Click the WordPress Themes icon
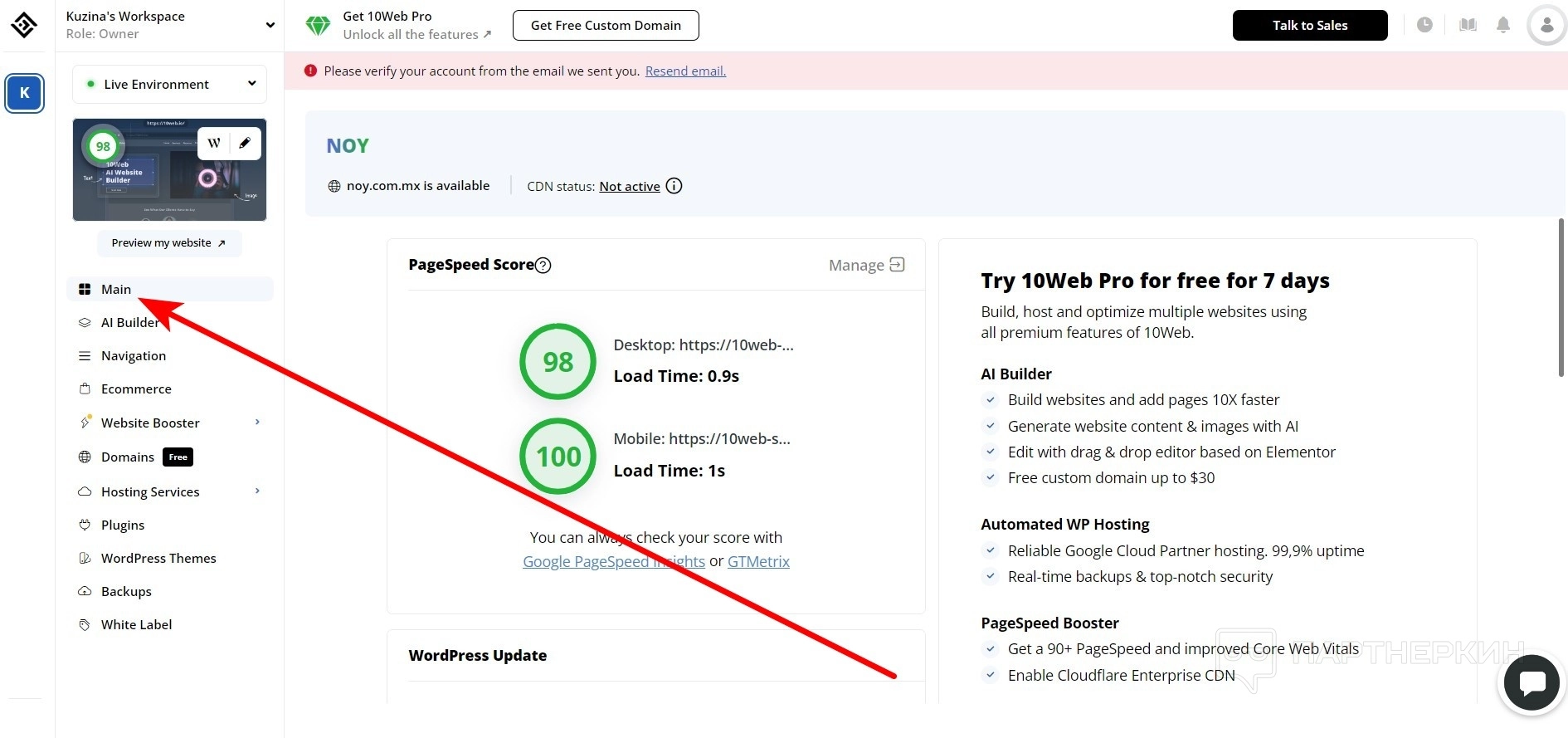1568x738 pixels. pyautogui.click(x=85, y=558)
